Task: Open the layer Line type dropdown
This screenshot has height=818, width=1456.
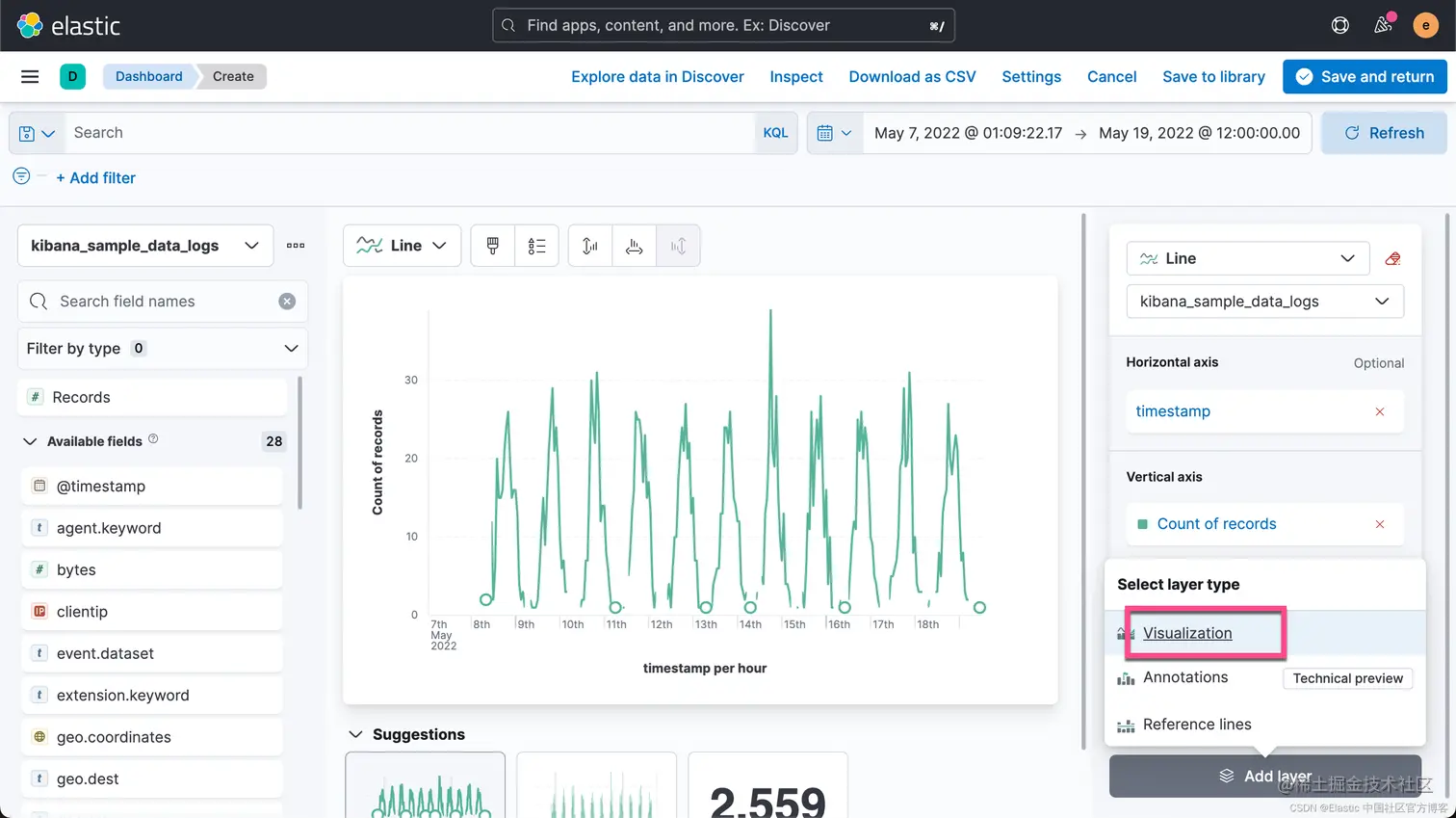Action: pos(1247,258)
